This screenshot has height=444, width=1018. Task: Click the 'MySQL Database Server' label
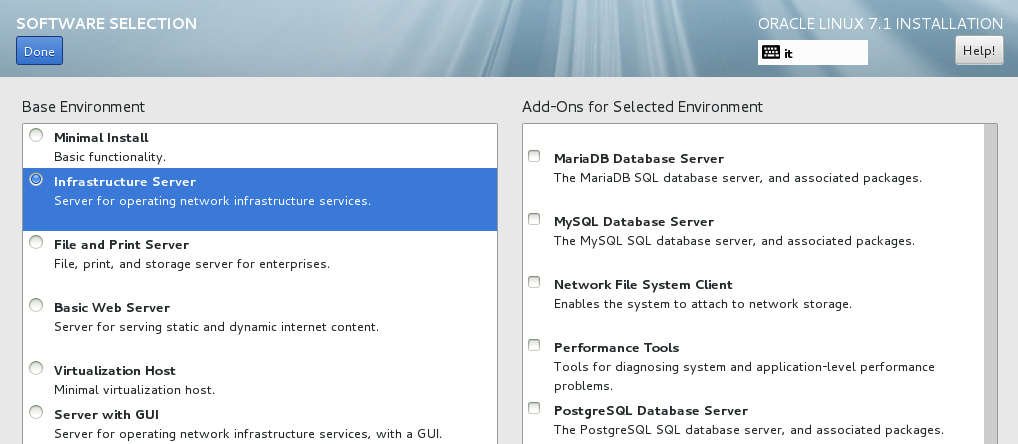[x=634, y=221]
